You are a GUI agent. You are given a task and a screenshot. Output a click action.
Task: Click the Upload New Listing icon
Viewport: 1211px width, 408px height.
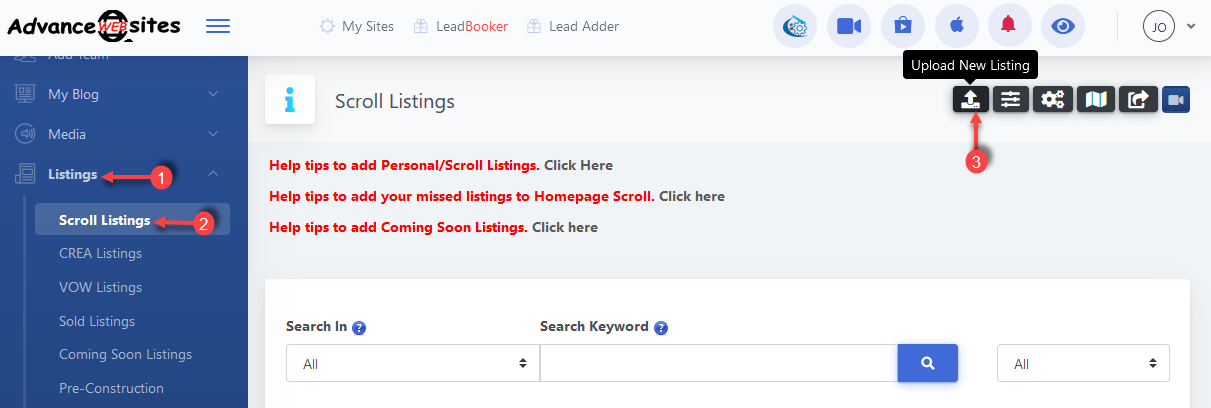(x=970, y=99)
